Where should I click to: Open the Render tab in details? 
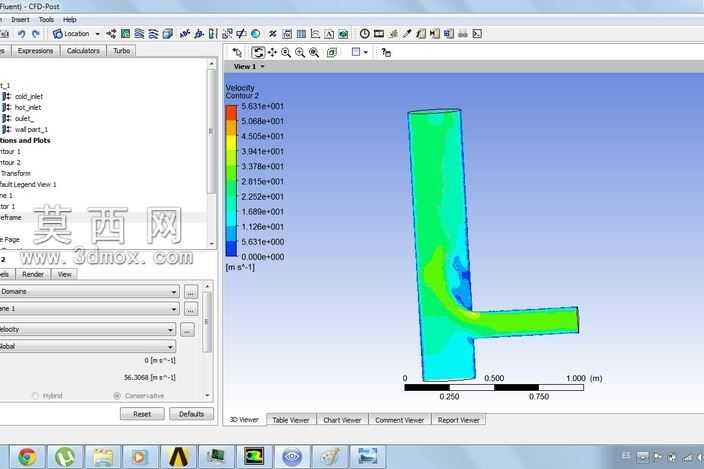coord(33,274)
